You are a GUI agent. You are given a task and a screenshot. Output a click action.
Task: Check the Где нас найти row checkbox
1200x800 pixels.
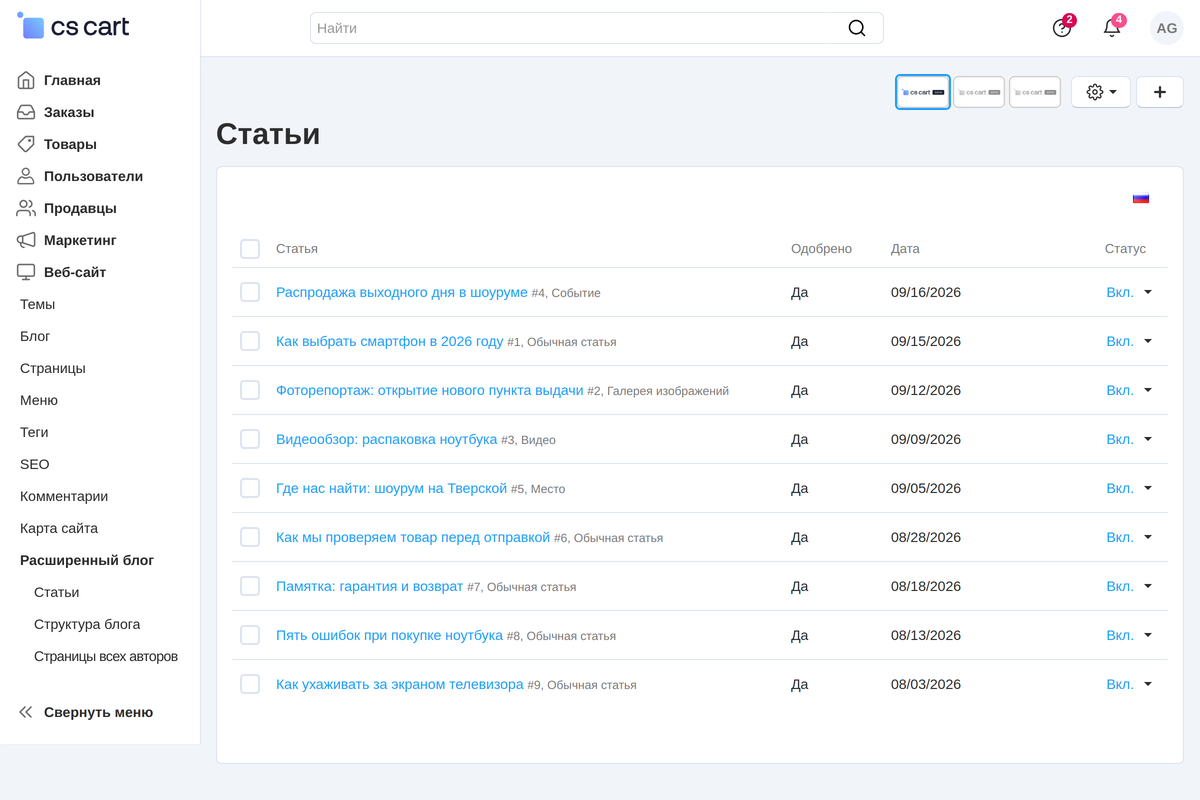250,488
